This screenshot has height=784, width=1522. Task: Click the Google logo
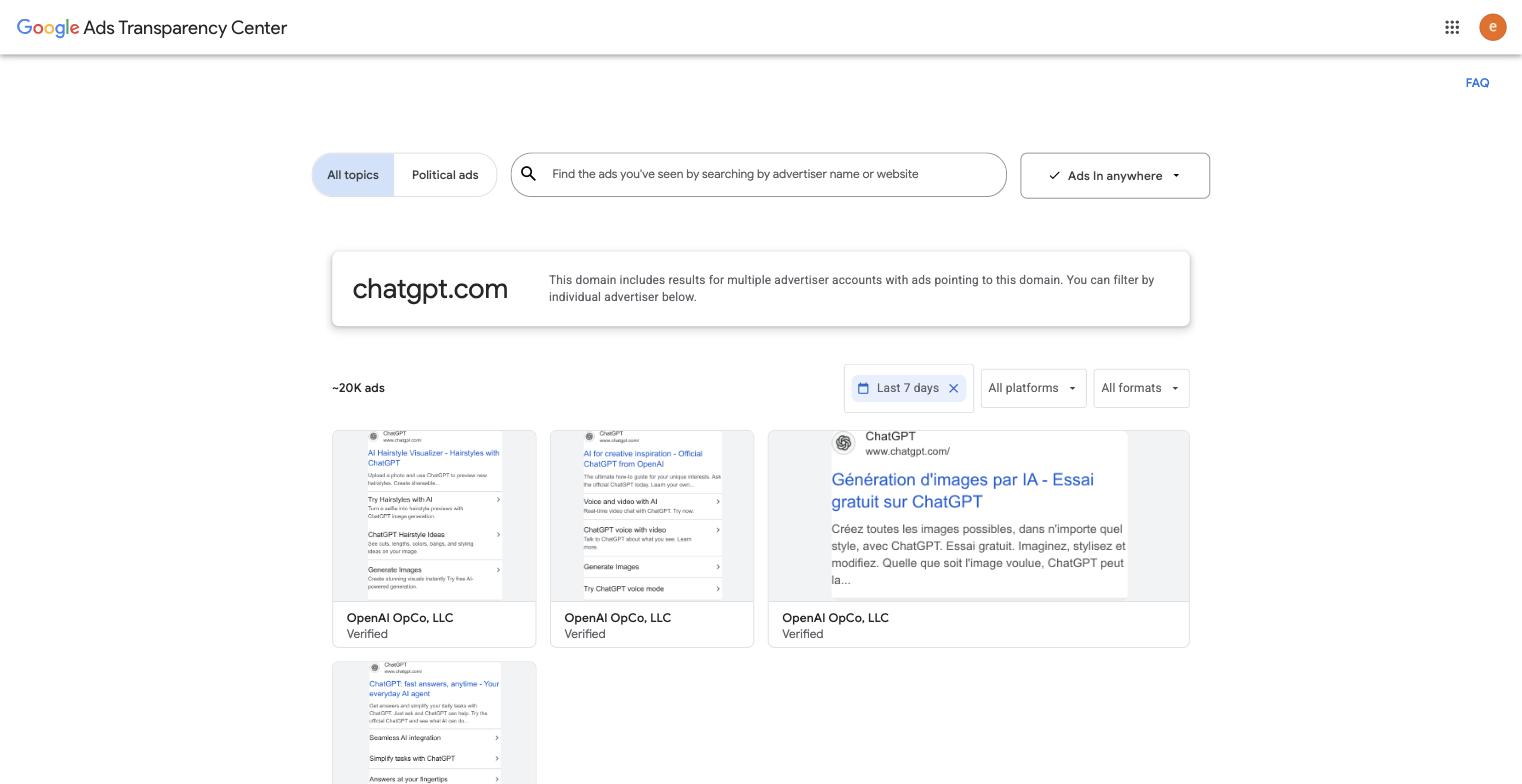[x=48, y=28]
